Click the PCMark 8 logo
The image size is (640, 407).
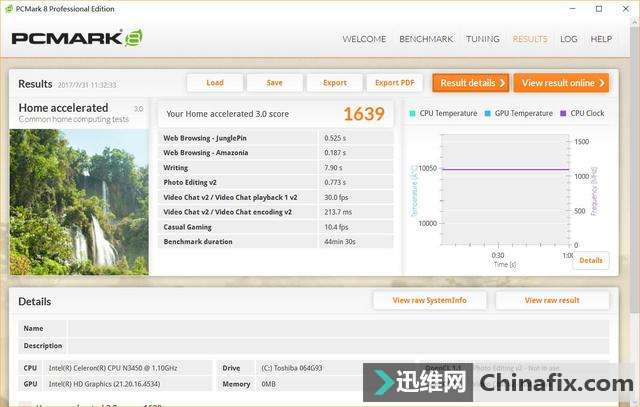[77, 39]
